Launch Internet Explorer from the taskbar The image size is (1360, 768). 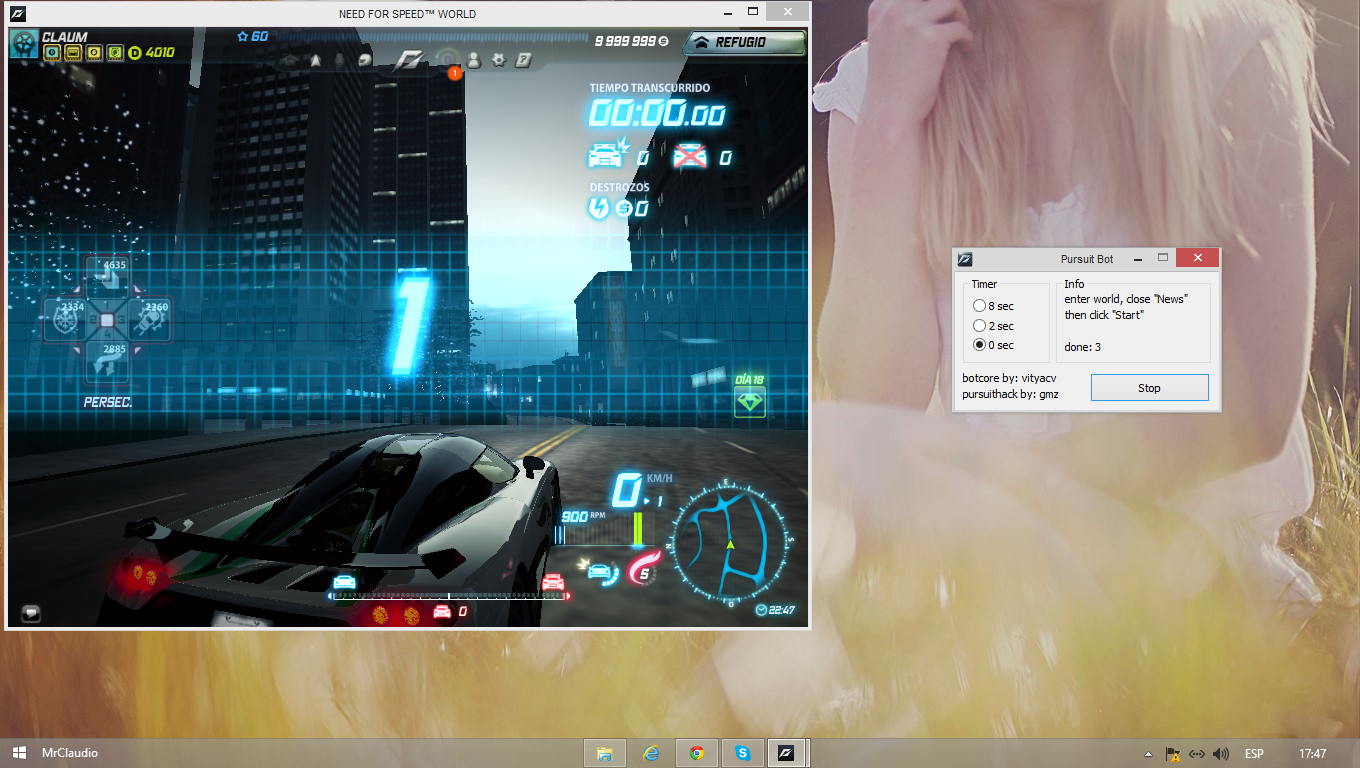(x=651, y=753)
